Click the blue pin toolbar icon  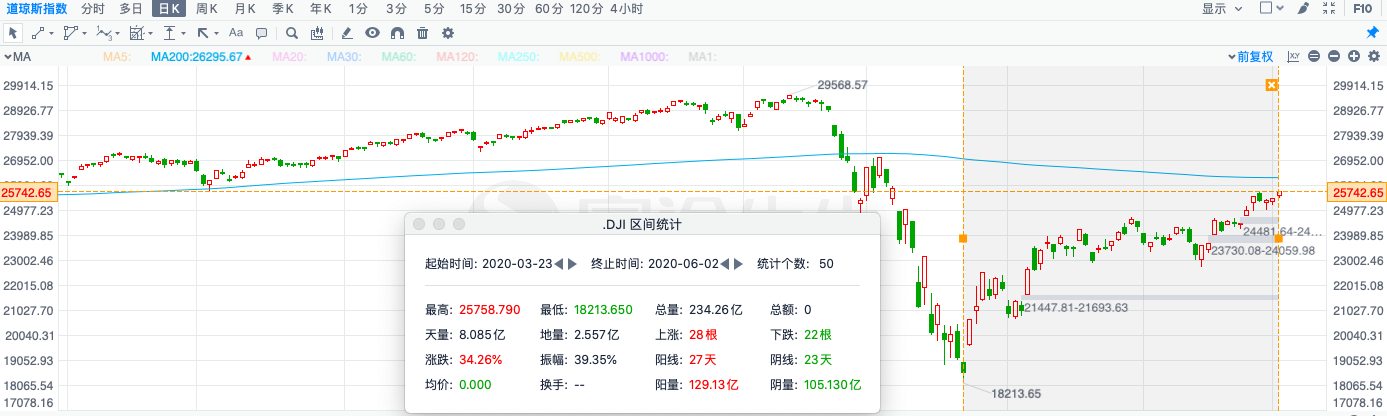tap(1372, 32)
